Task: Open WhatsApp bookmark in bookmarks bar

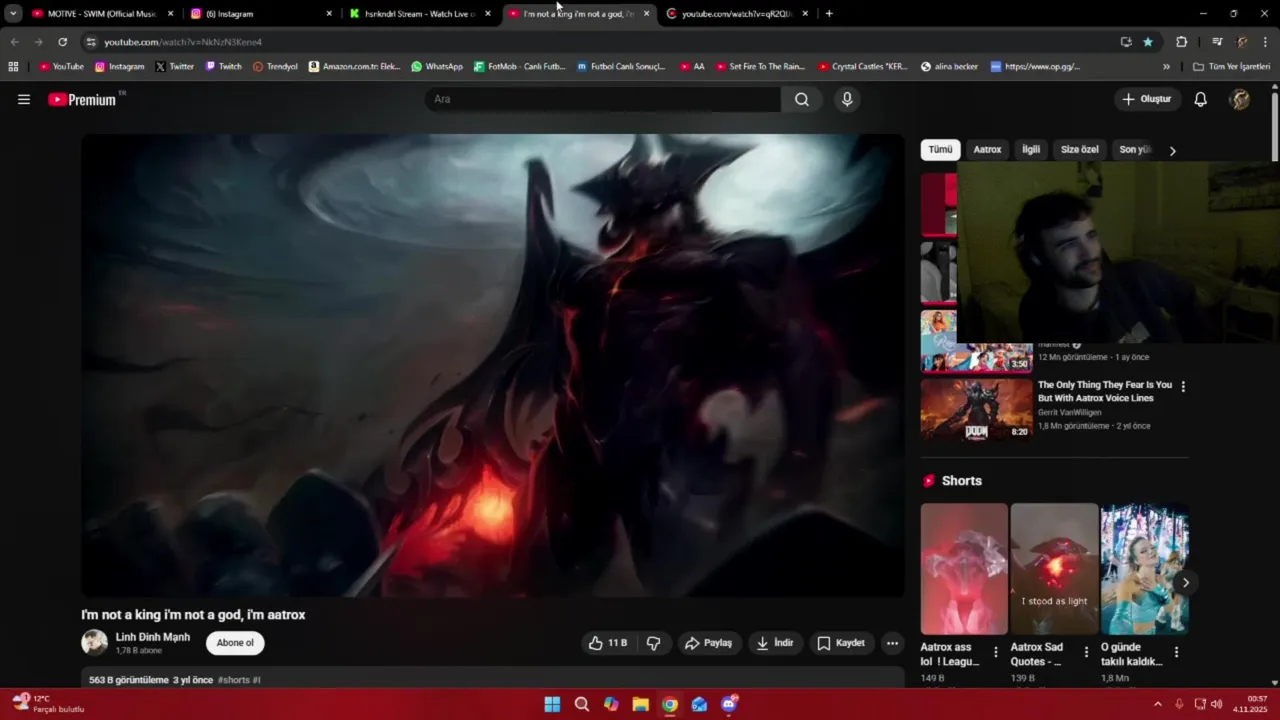Action: pyautogui.click(x=437, y=67)
